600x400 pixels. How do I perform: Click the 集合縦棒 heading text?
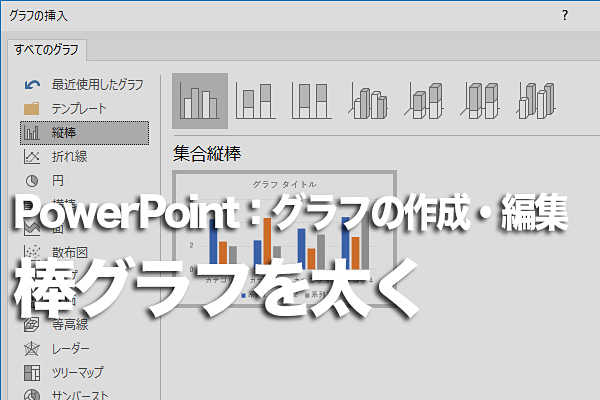207,154
